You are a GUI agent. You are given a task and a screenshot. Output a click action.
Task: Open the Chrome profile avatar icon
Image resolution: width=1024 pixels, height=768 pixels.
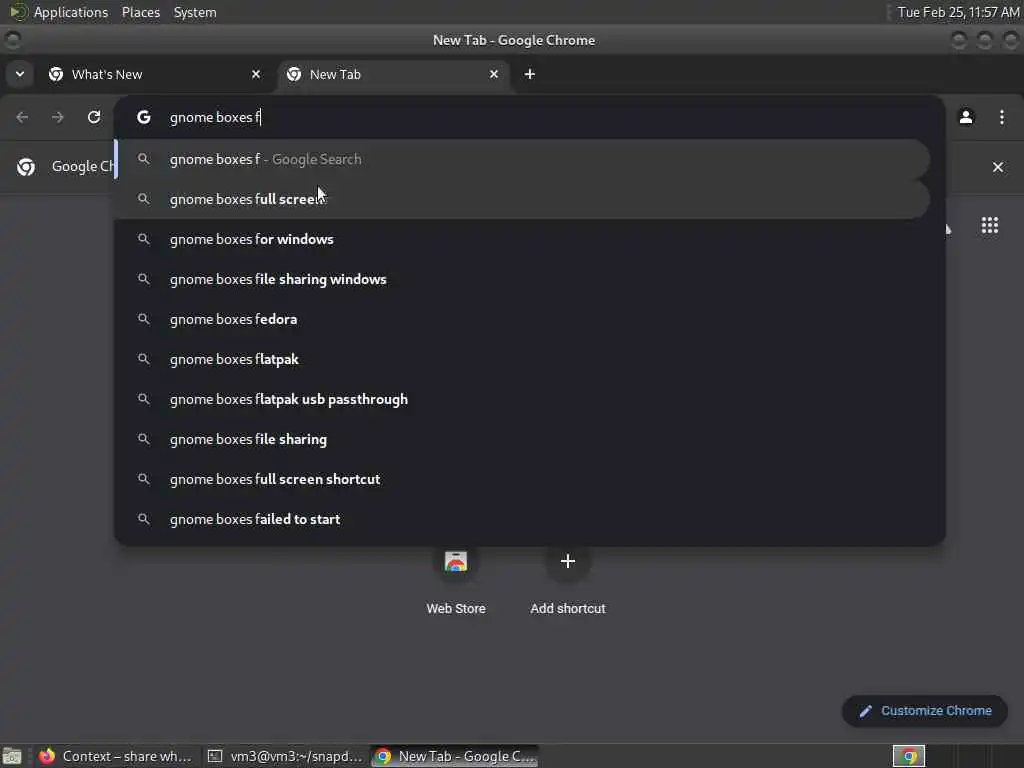pos(966,118)
